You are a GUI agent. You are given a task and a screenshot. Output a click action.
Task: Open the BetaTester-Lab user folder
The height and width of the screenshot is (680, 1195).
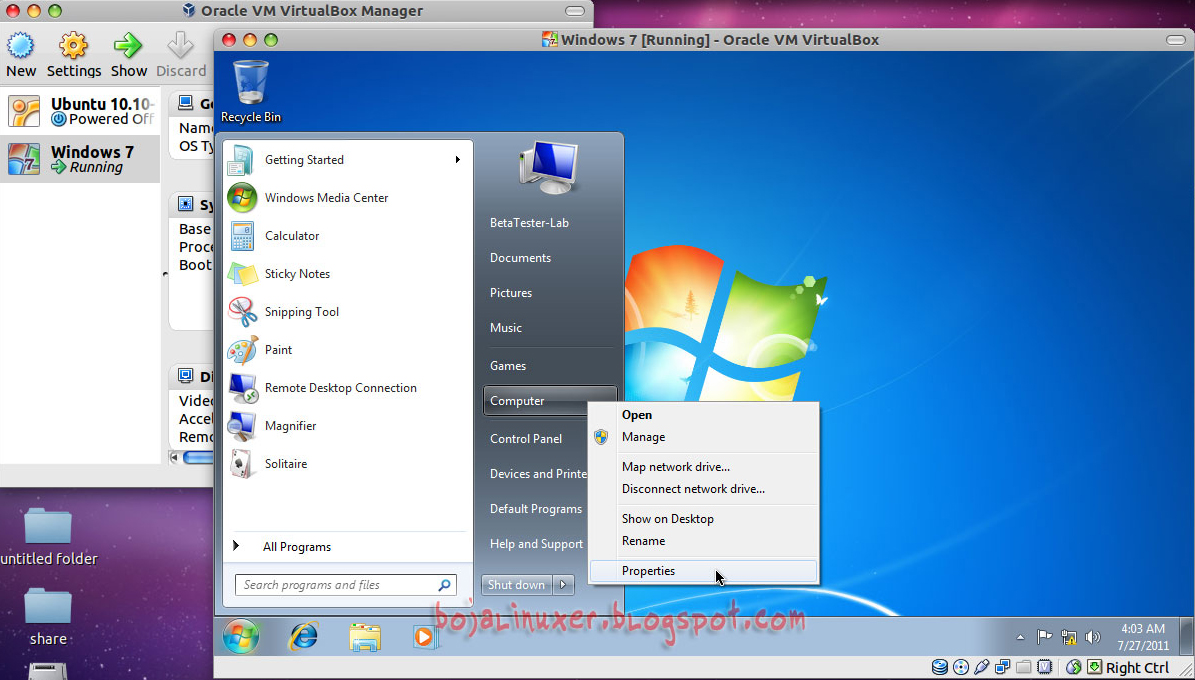(x=529, y=223)
